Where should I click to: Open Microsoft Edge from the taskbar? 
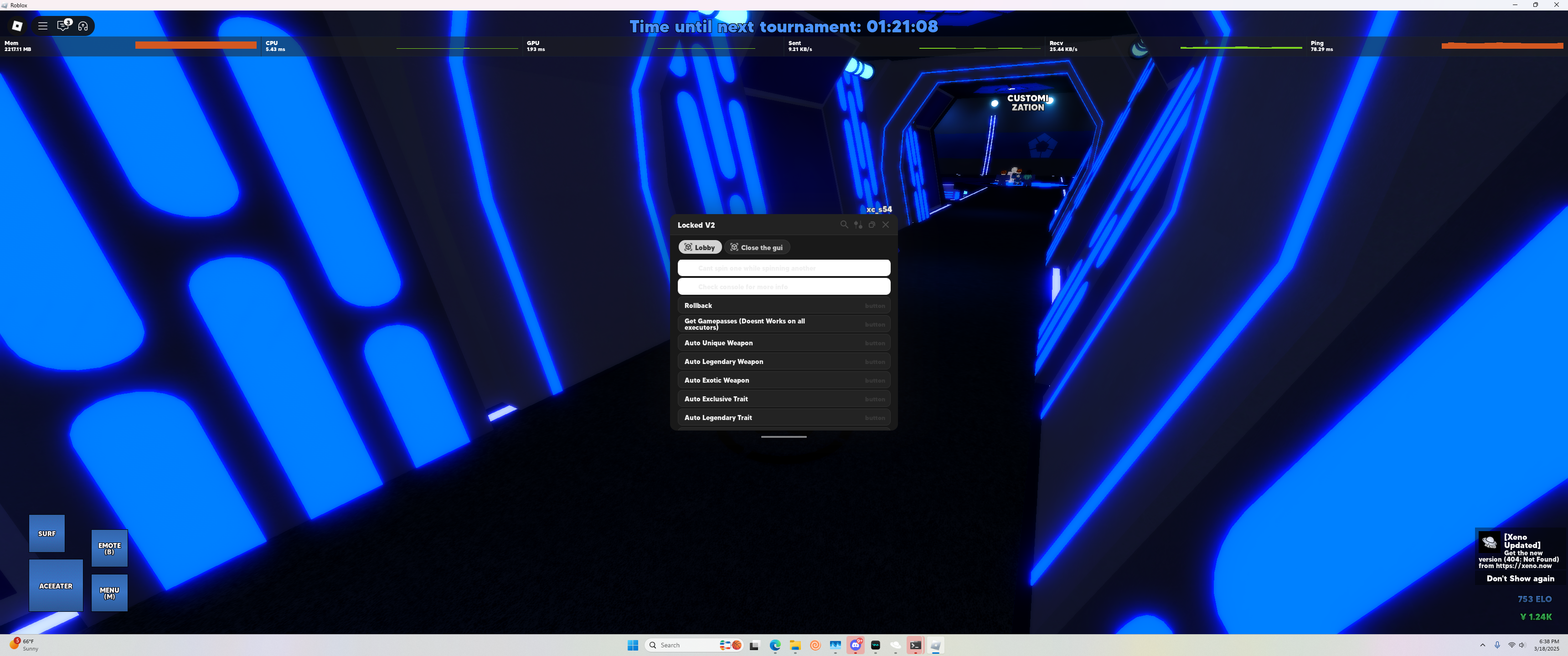(x=775, y=645)
